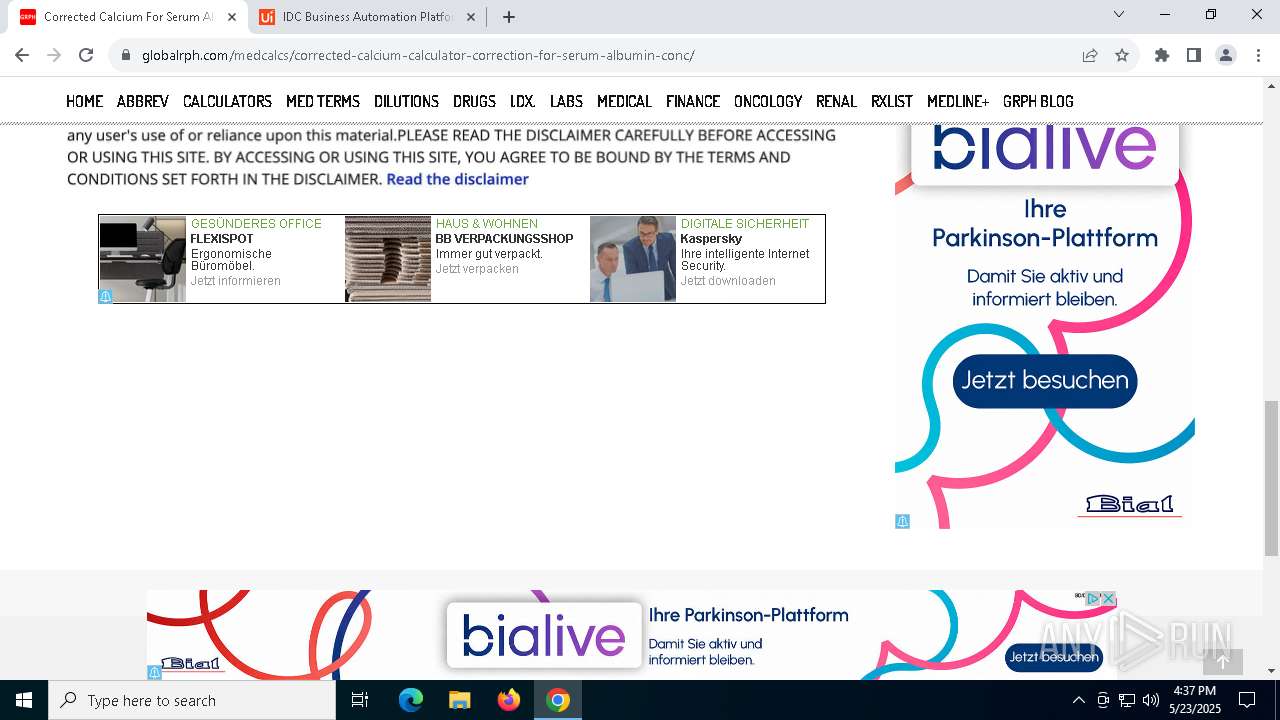This screenshot has height=720, width=1280.
Task: Click the Jetzt besuchen button in bottom banner
Action: 1054,657
